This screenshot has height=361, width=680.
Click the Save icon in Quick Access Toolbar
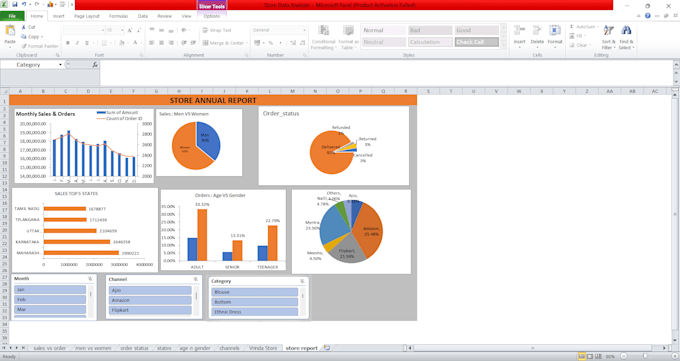[x=15, y=4]
